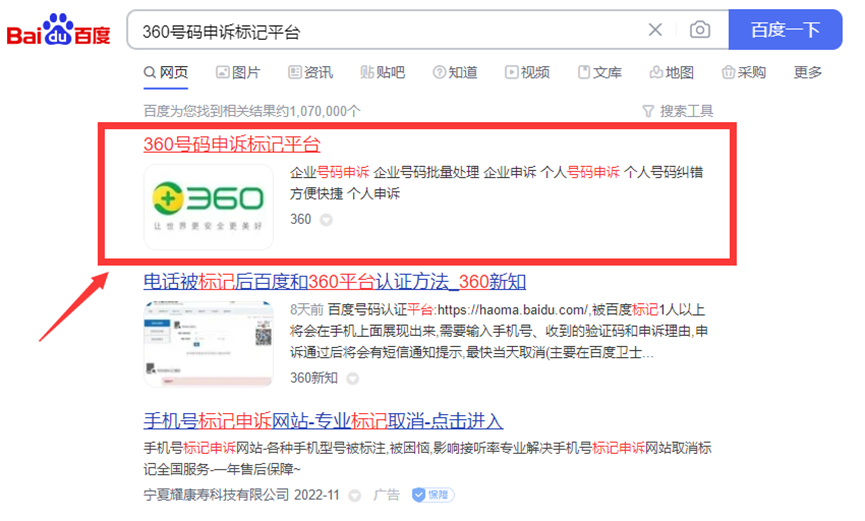The height and width of the screenshot is (521, 865).
Task: Focus the search input containing 360号码申诉标记平台
Action: (x=386, y=31)
